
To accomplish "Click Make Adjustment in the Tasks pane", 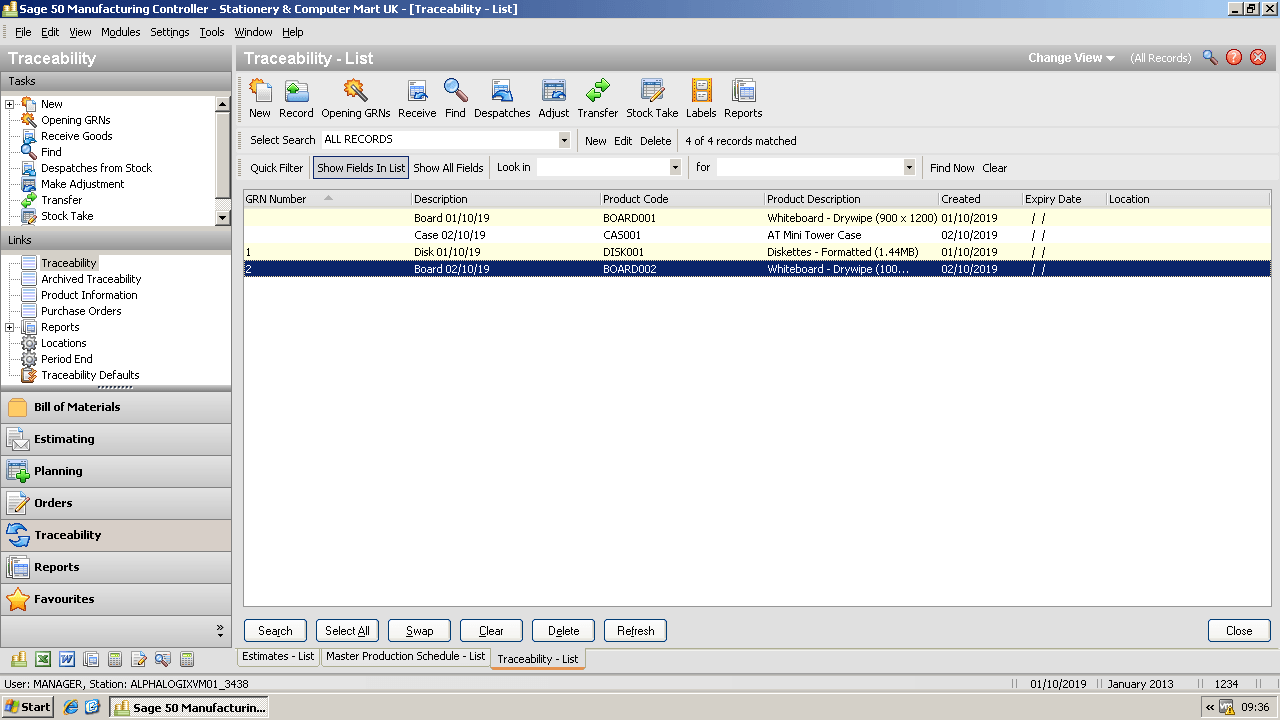I will pyautogui.click(x=82, y=184).
